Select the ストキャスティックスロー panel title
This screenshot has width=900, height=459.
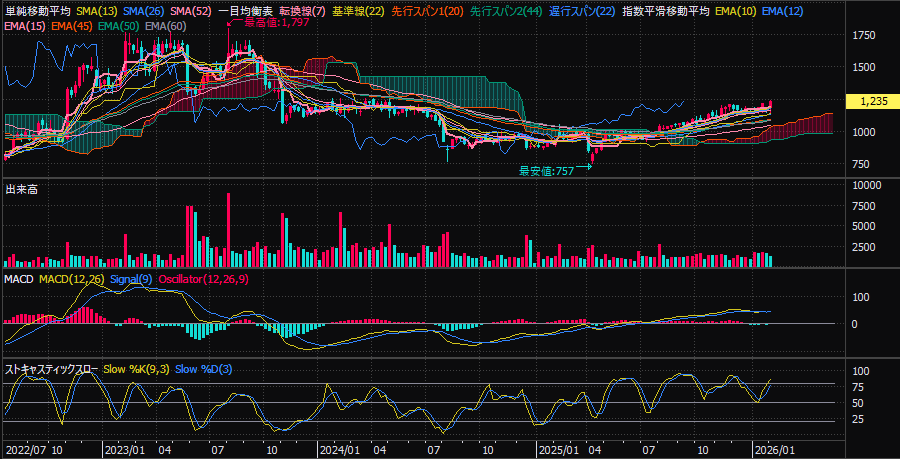coord(52,369)
